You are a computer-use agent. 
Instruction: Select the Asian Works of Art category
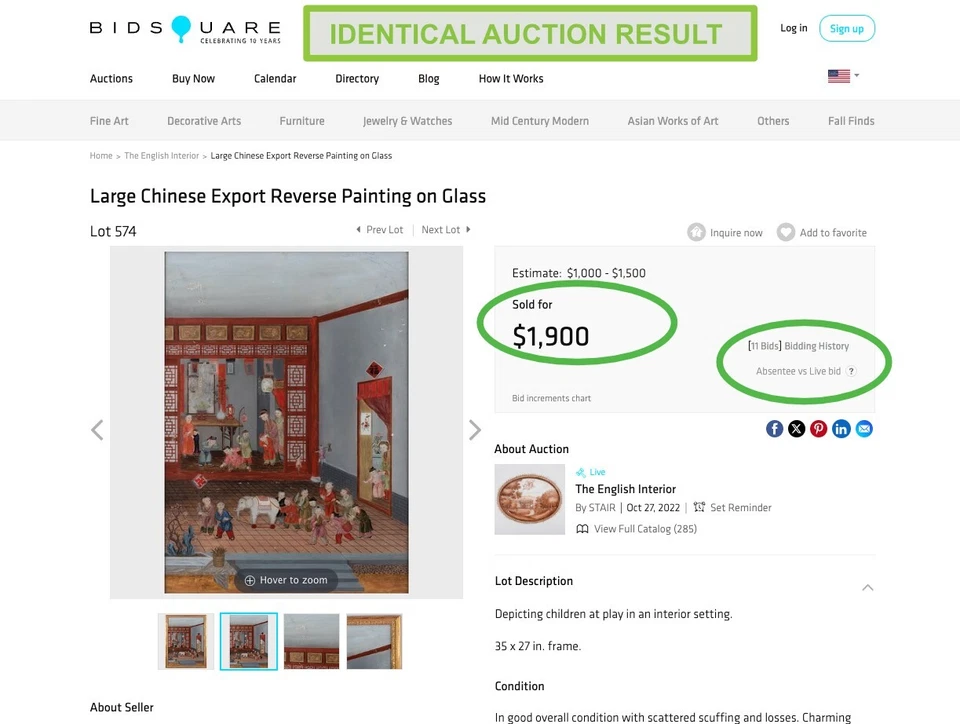click(x=673, y=121)
